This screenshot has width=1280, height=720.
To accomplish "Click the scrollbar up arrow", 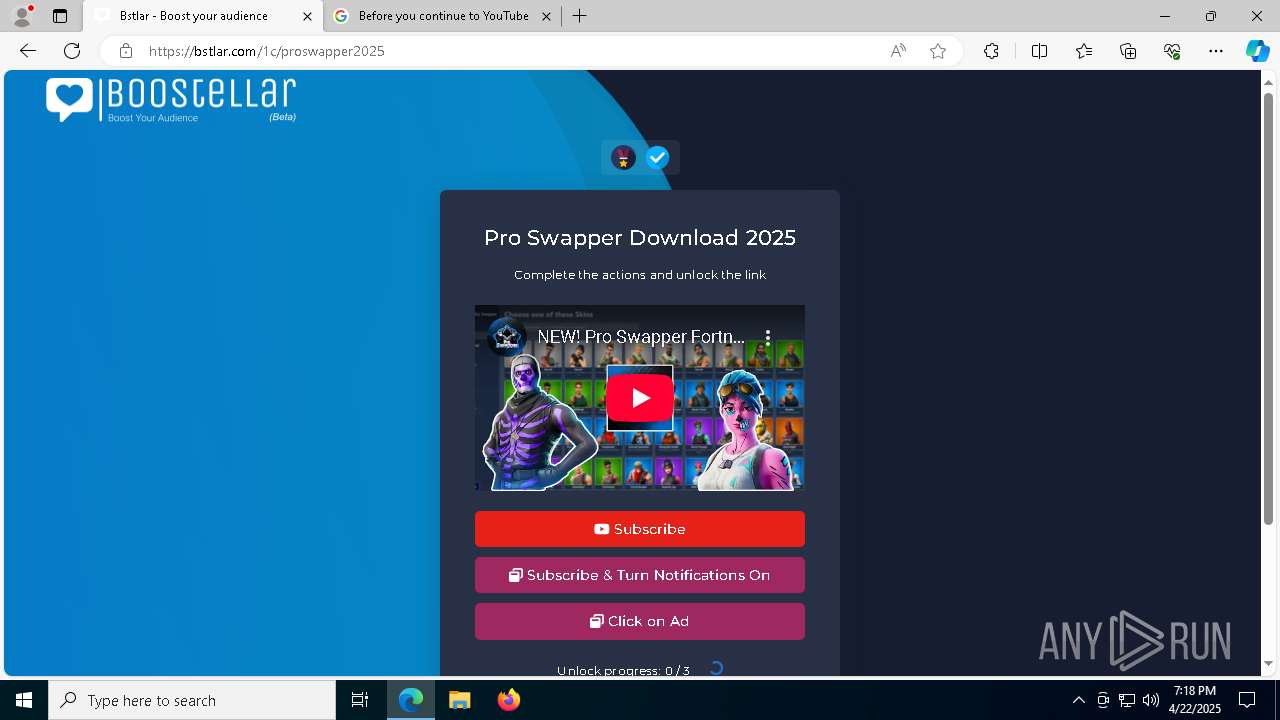I will 1269,81.
